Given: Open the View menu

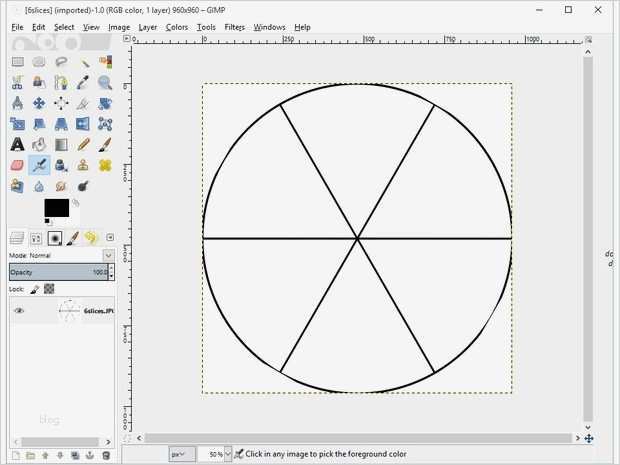Looking at the screenshot, I should [91, 27].
